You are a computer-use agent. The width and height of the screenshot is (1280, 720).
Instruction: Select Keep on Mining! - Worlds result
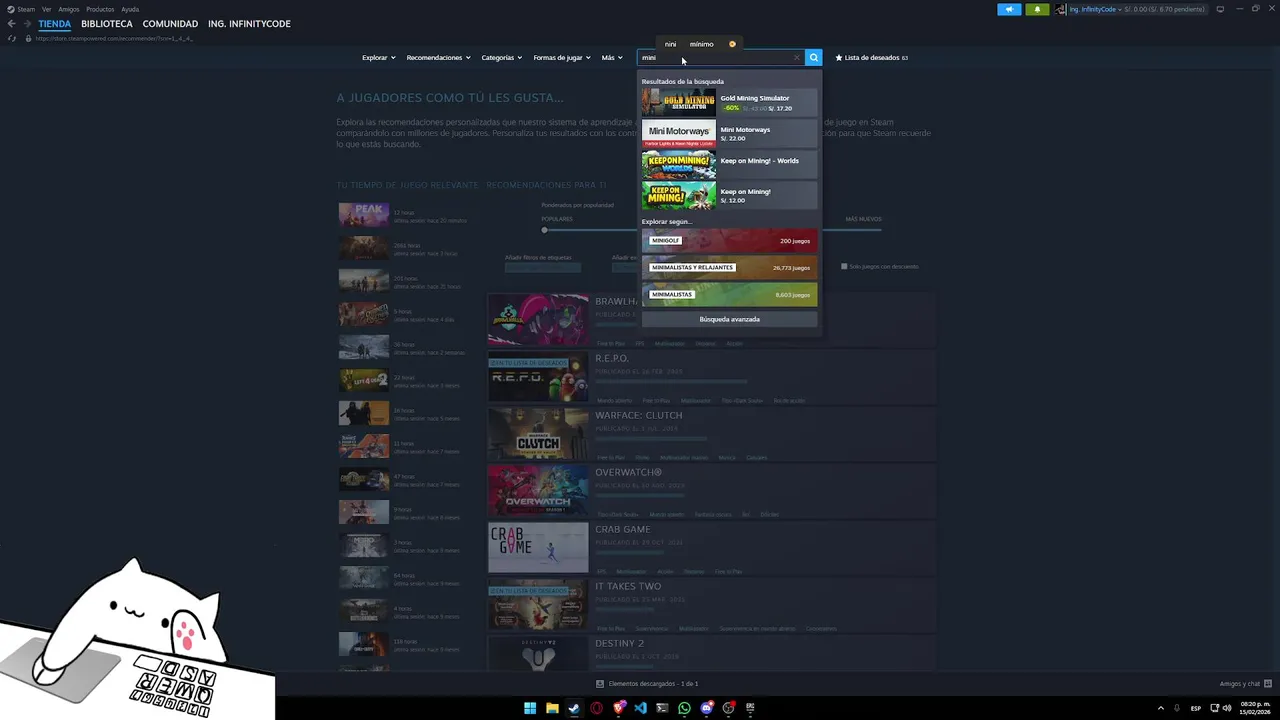tap(729, 165)
